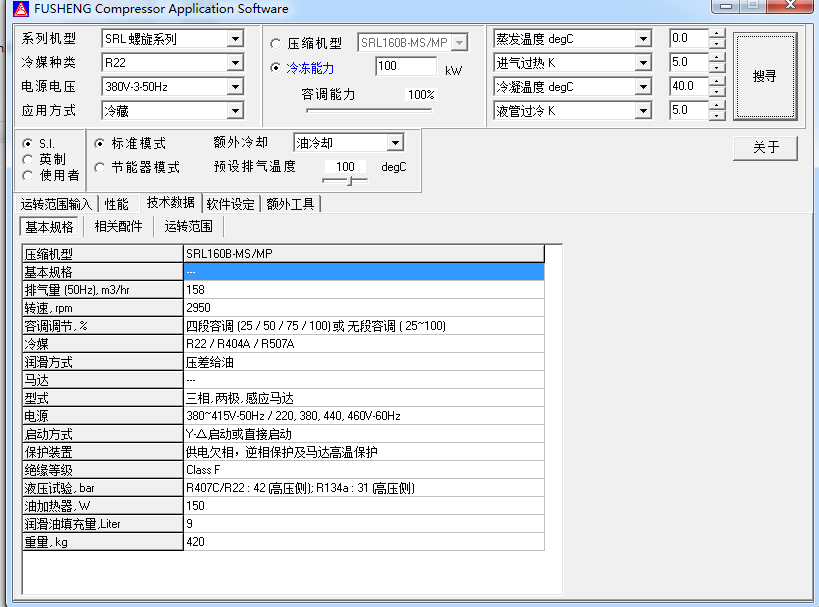The height and width of the screenshot is (607, 819).
Task: Select the 压缩机型 radio button
Action: tap(276, 43)
